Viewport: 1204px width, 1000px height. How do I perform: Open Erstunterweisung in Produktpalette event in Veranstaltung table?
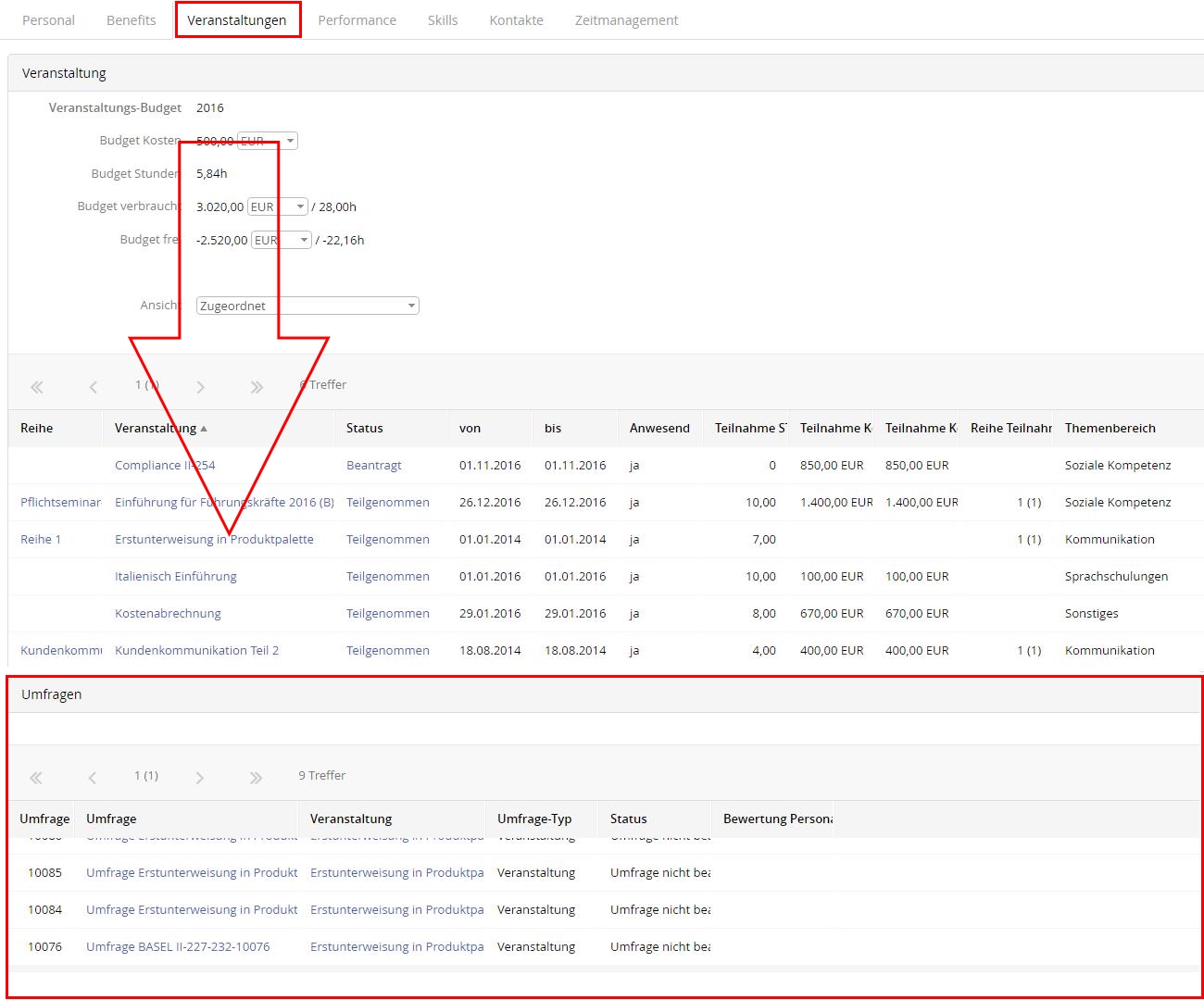pyautogui.click(x=214, y=539)
